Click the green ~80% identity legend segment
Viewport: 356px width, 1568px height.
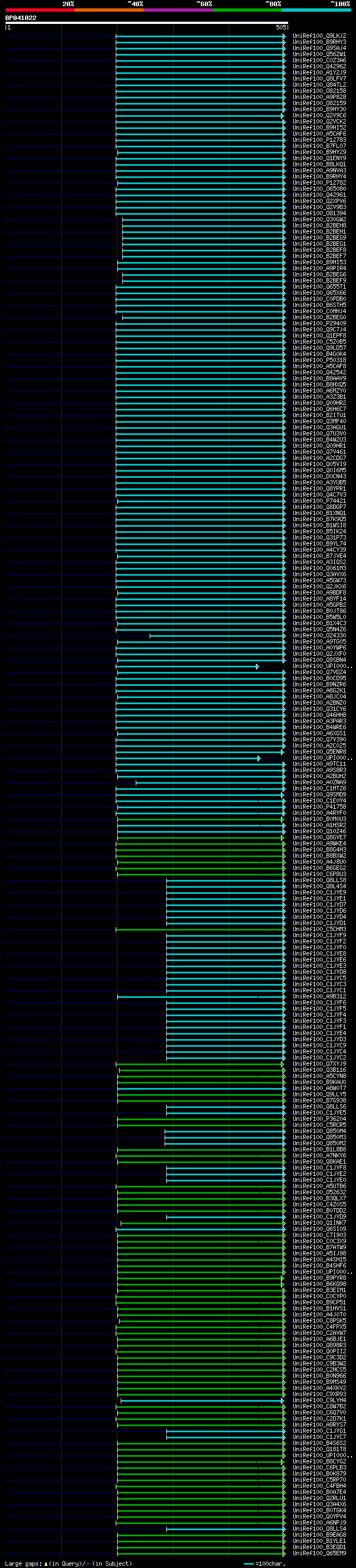coord(247,11)
